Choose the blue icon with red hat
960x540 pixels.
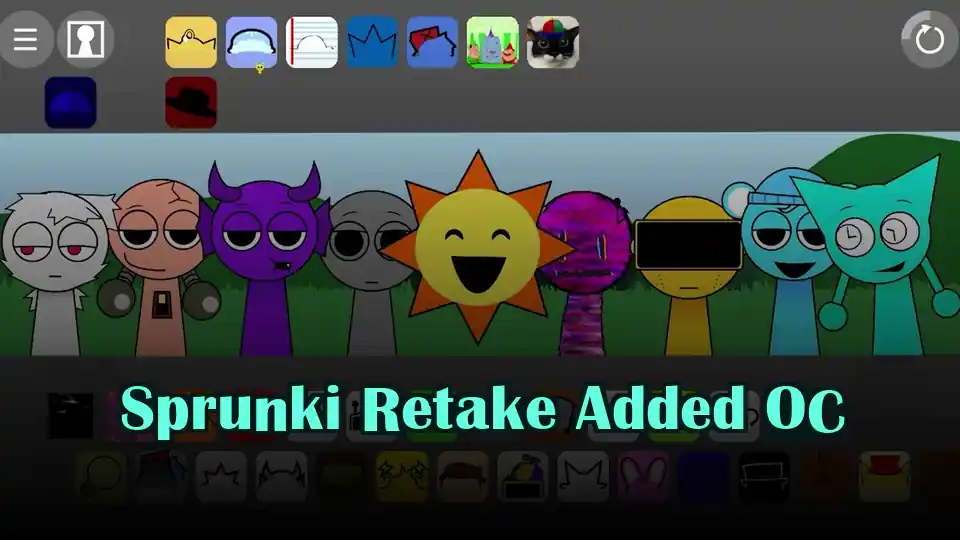(x=432, y=43)
